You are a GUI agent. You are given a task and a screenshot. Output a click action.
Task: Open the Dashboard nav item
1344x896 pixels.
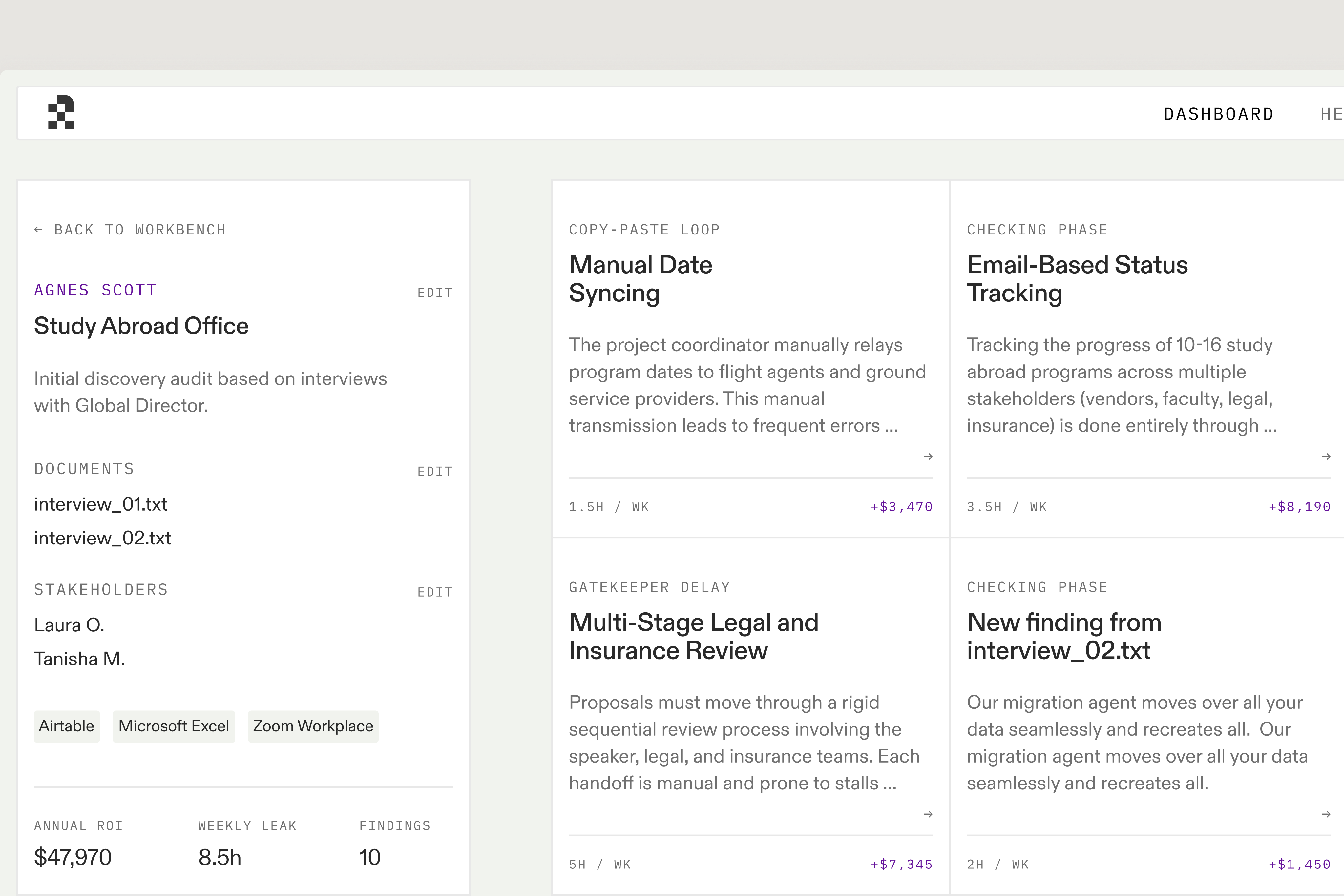pos(1219,114)
